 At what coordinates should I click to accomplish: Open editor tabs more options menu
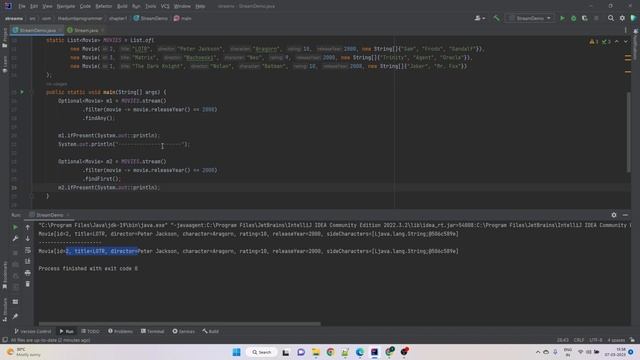[x=625, y=30]
